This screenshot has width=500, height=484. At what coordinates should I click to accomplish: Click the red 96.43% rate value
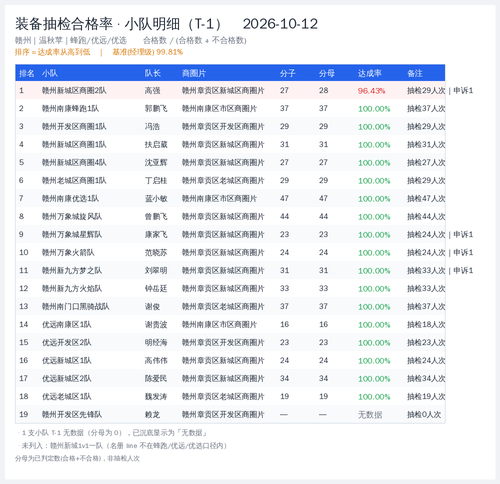coord(371,91)
